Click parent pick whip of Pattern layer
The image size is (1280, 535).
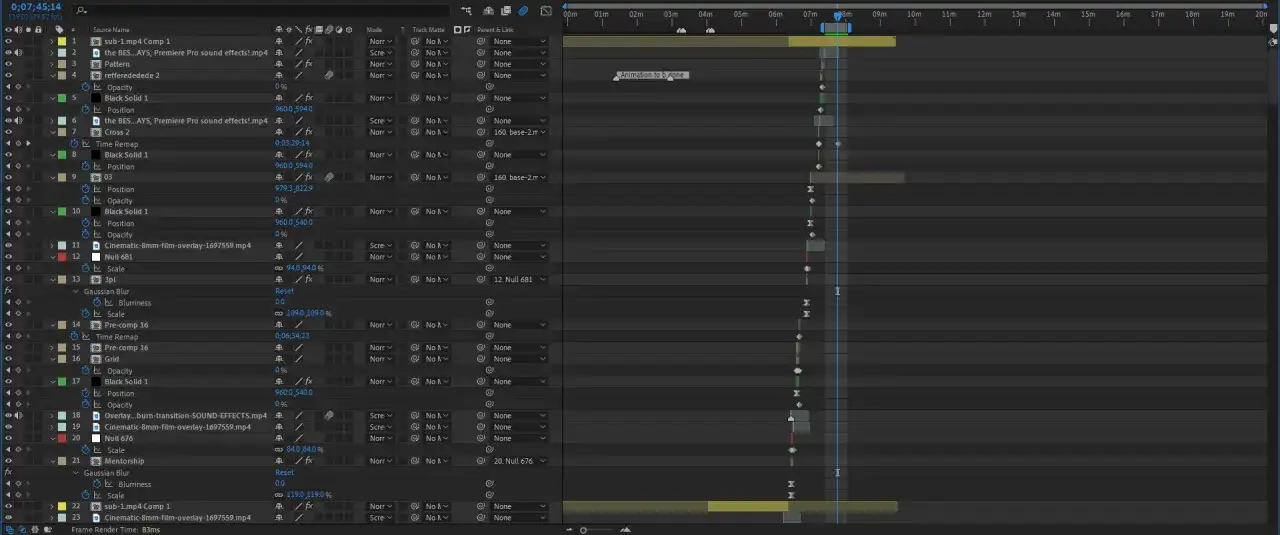tap(480, 64)
